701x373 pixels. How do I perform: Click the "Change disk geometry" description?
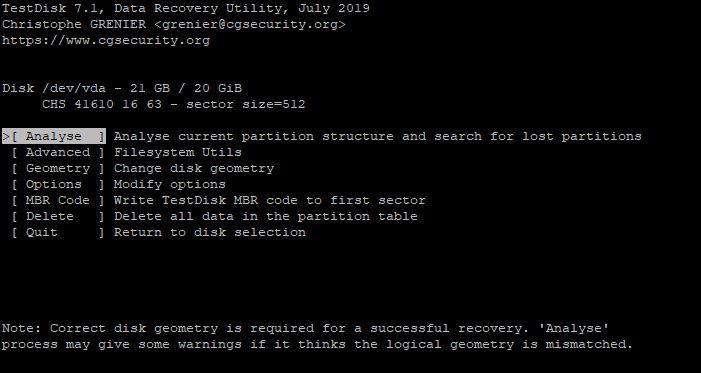point(194,169)
